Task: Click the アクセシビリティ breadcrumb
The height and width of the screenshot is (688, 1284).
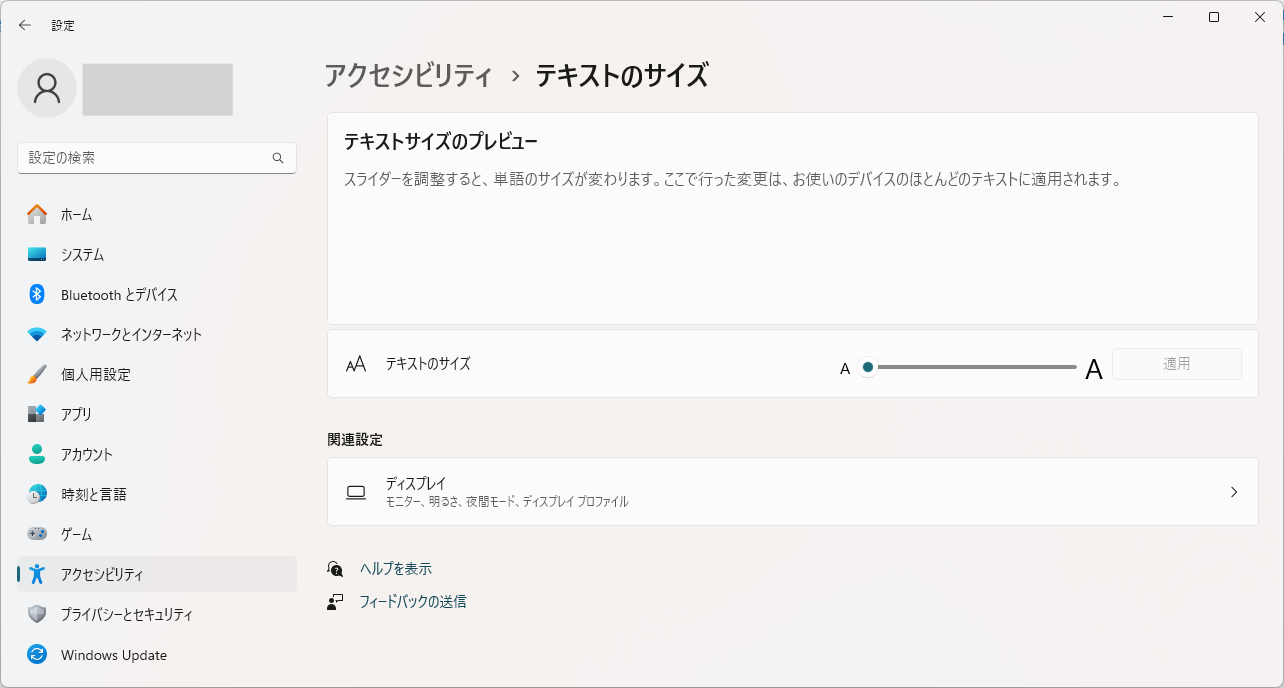Action: pyautogui.click(x=410, y=75)
